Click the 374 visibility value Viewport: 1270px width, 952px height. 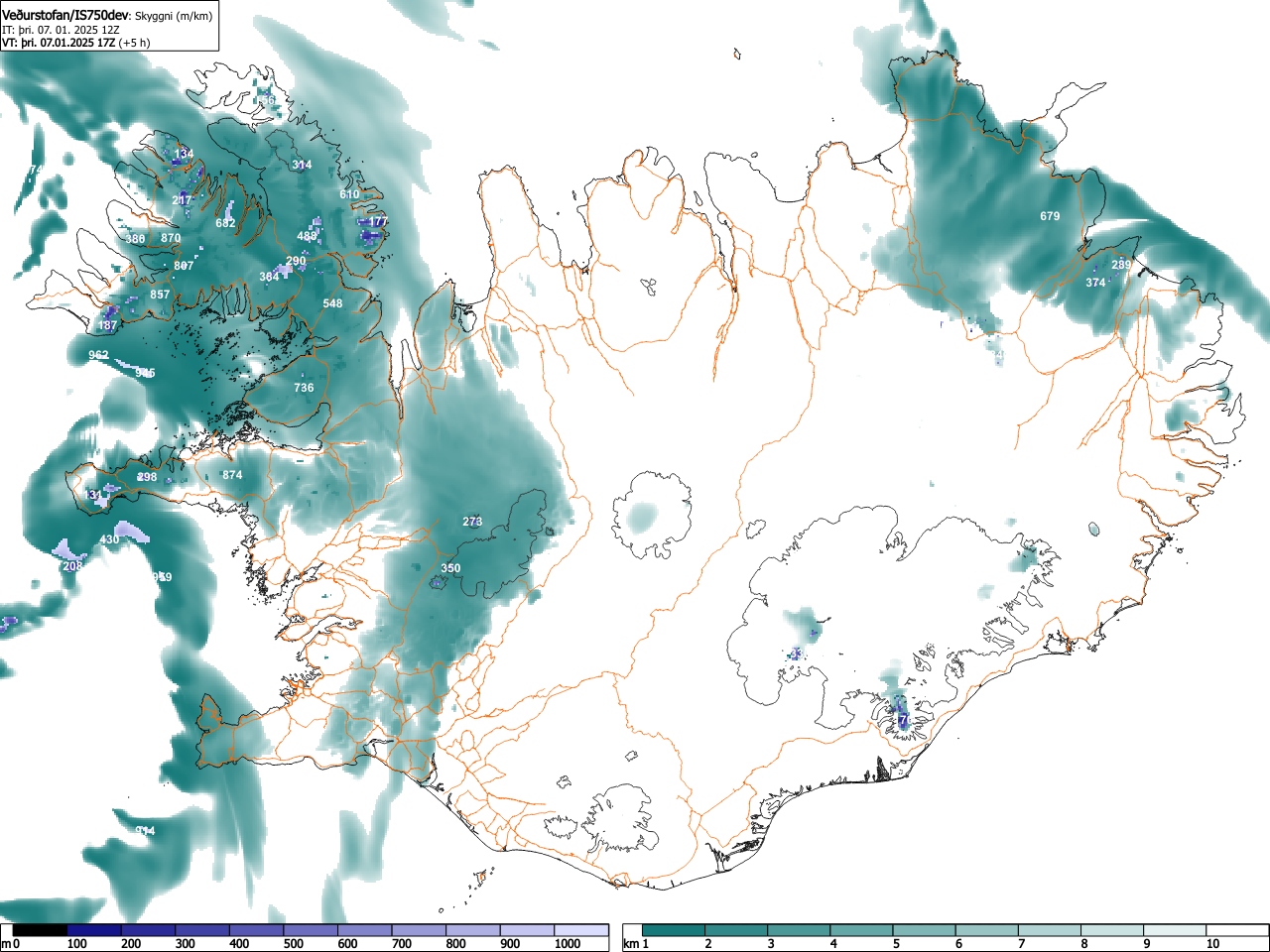[x=1095, y=283]
